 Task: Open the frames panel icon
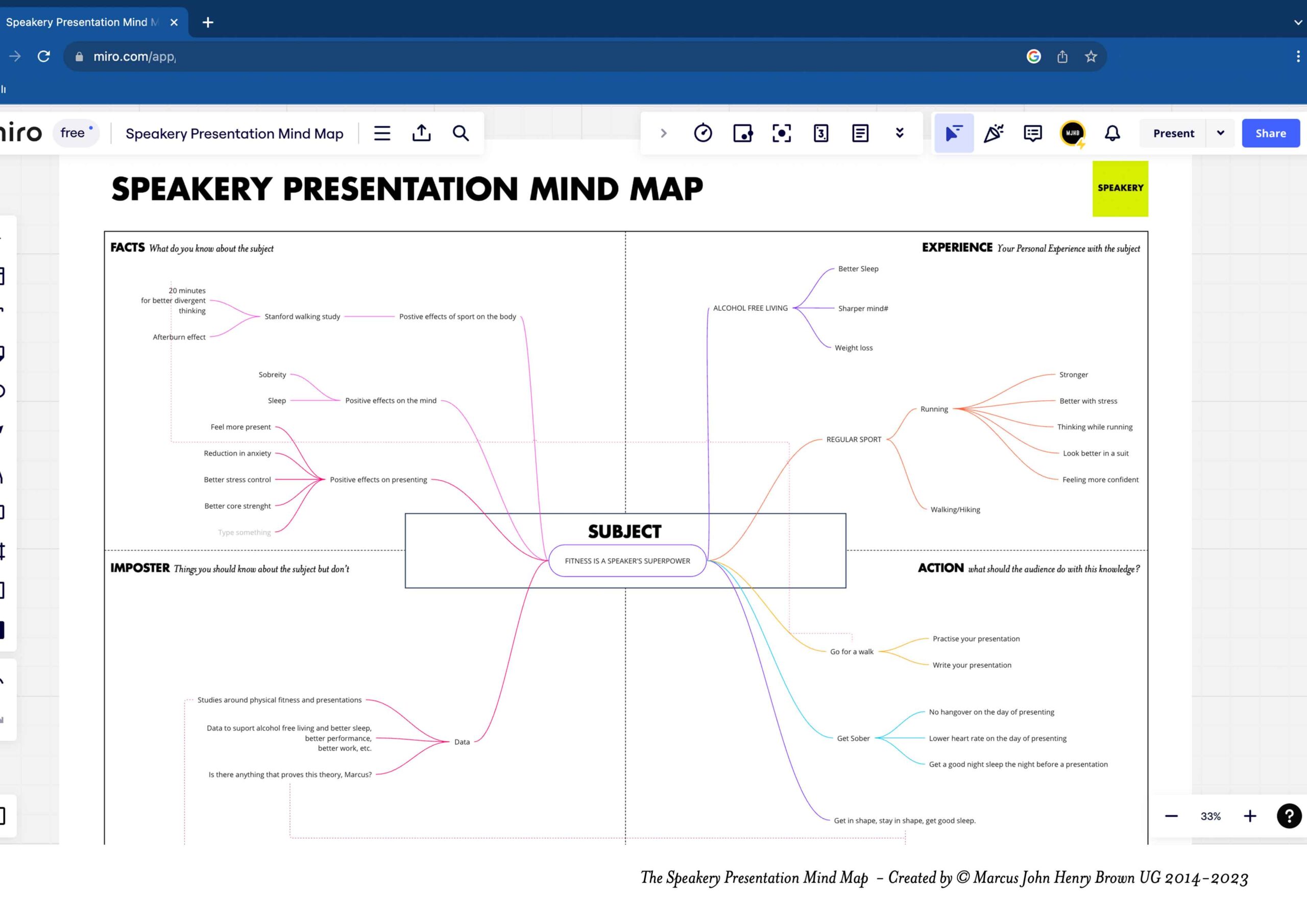(x=782, y=133)
